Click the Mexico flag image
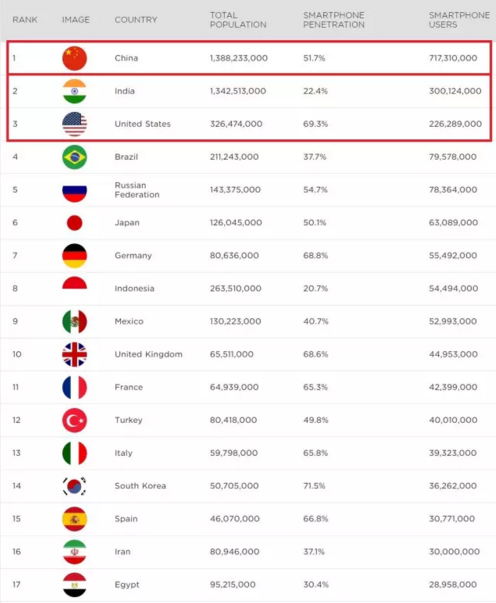 click(x=75, y=321)
